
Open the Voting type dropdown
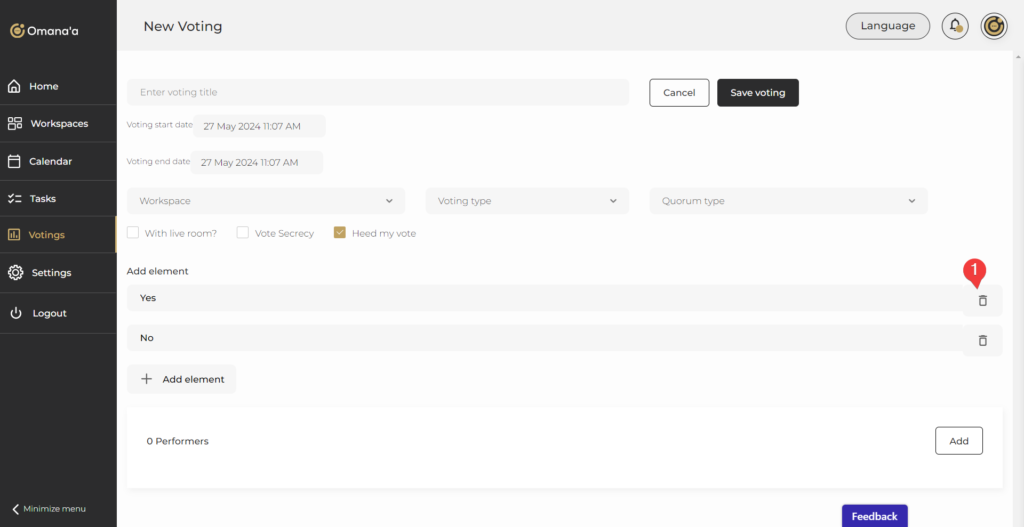point(527,201)
